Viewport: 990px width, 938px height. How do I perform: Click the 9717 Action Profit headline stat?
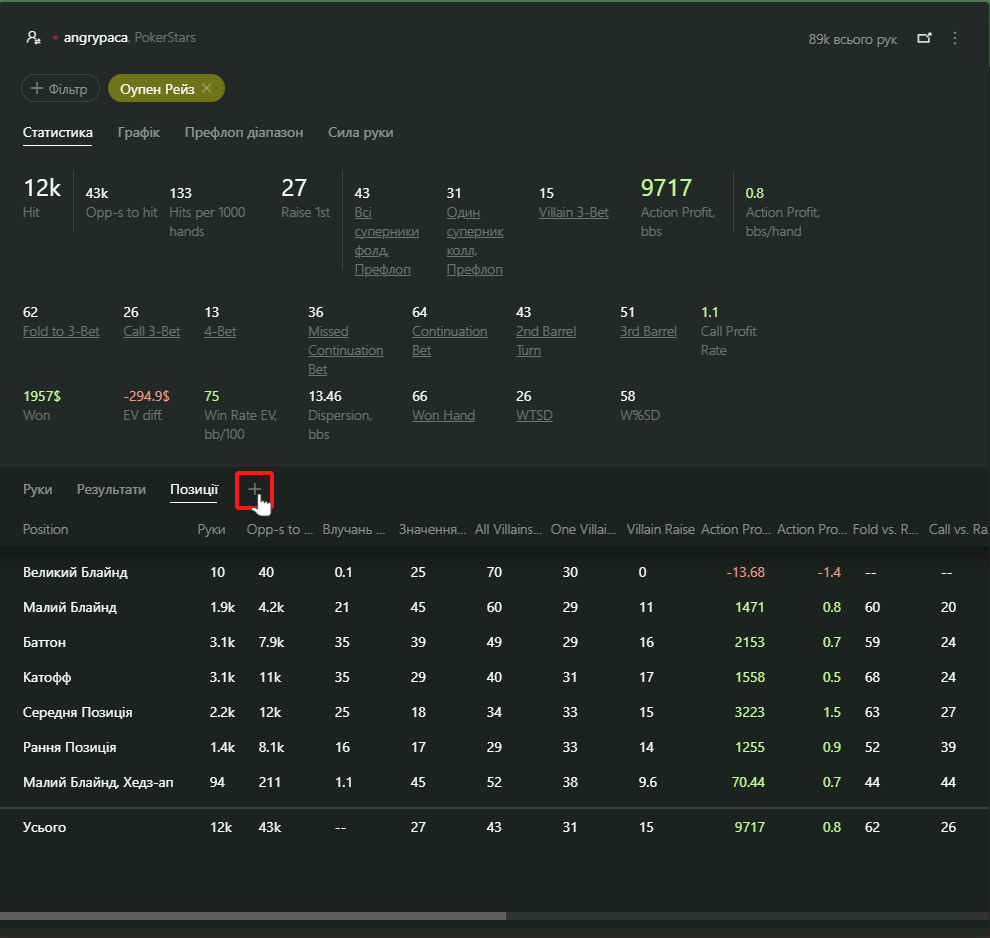coord(666,187)
